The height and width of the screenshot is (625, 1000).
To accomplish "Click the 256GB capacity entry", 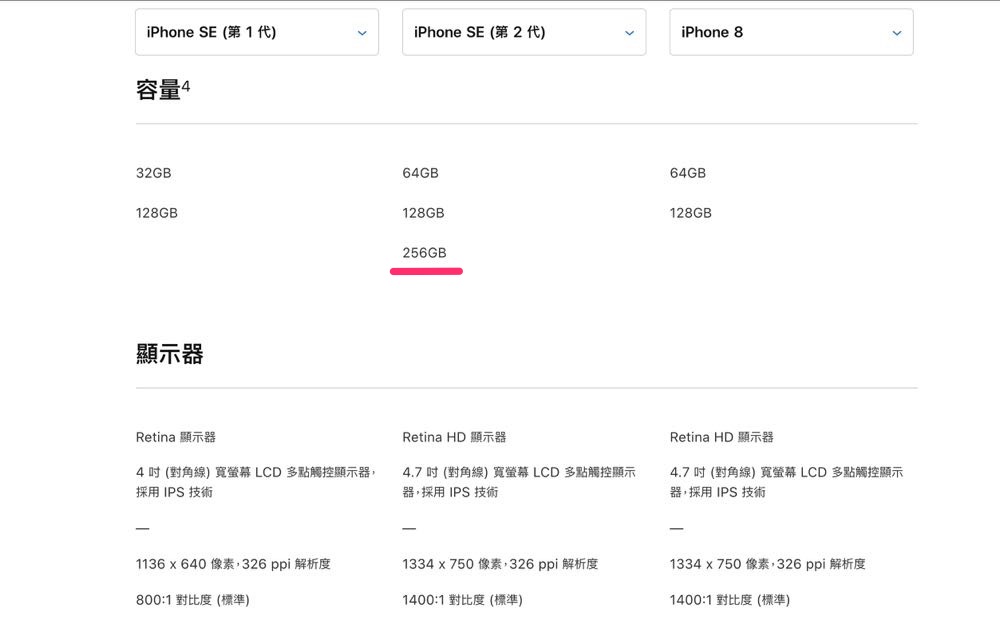I will coord(424,253).
